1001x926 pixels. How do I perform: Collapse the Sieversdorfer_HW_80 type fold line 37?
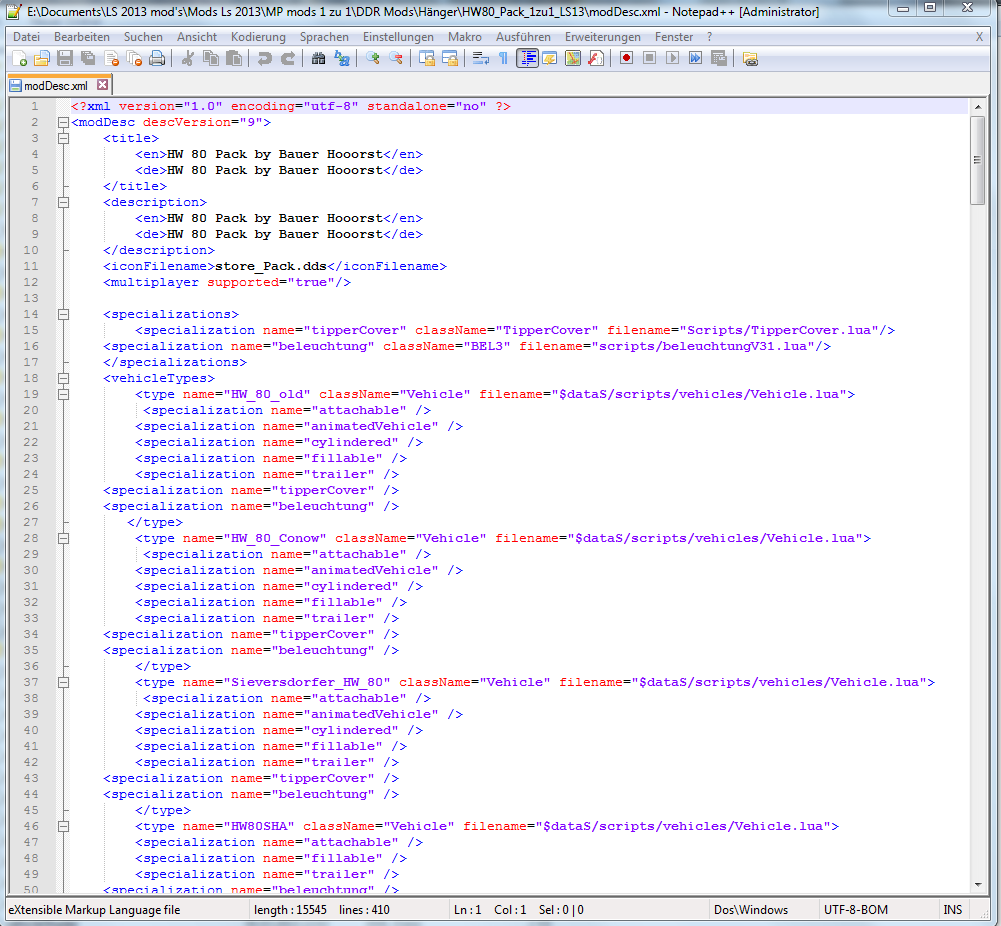(x=63, y=682)
